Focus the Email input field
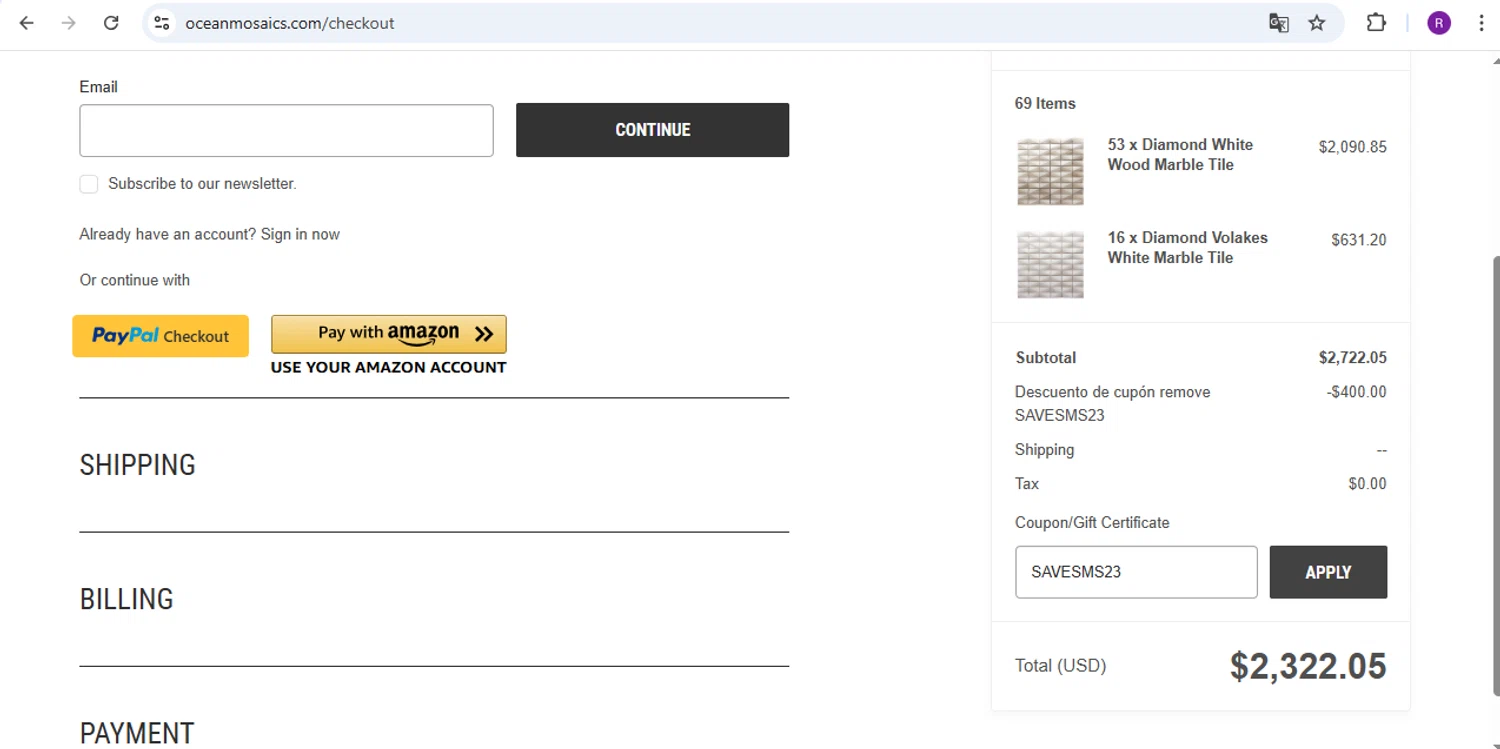The image size is (1500, 749). point(286,130)
